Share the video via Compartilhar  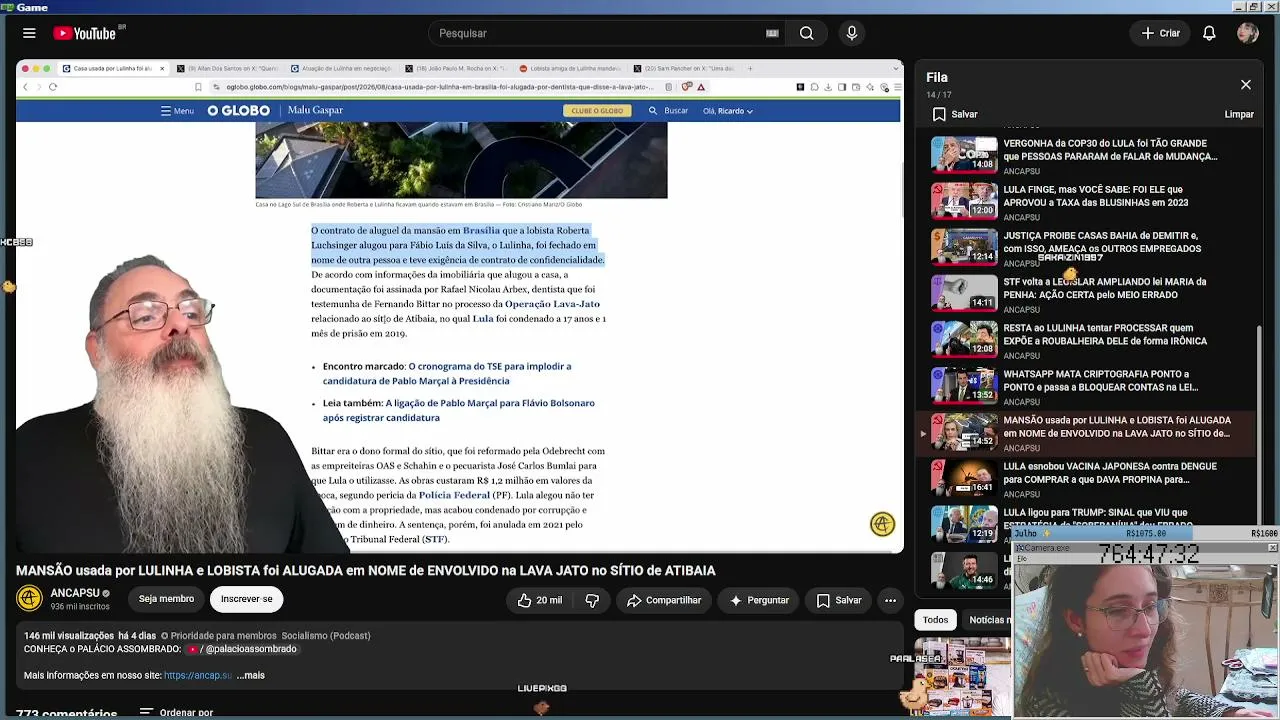tap(664, 600)
